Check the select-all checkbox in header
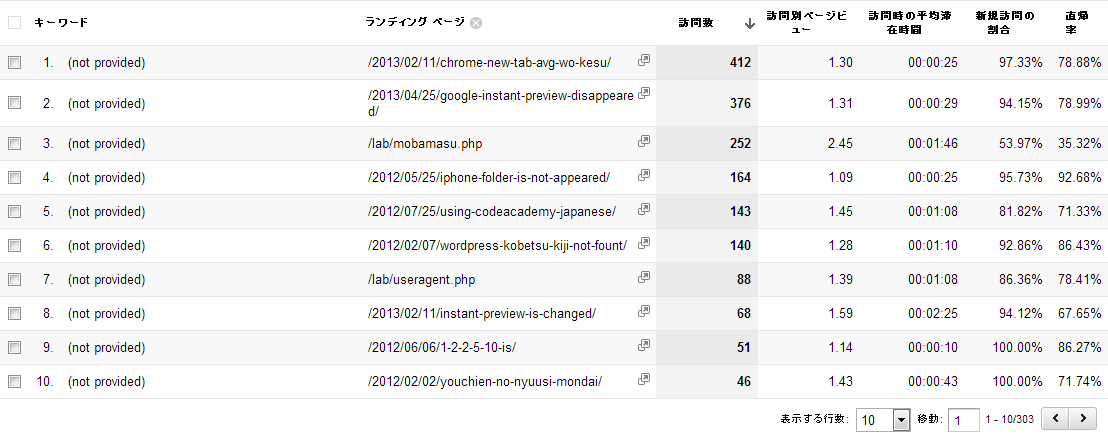The width and height of the screenshot is (1108, 435). click(x=14, y=23)
